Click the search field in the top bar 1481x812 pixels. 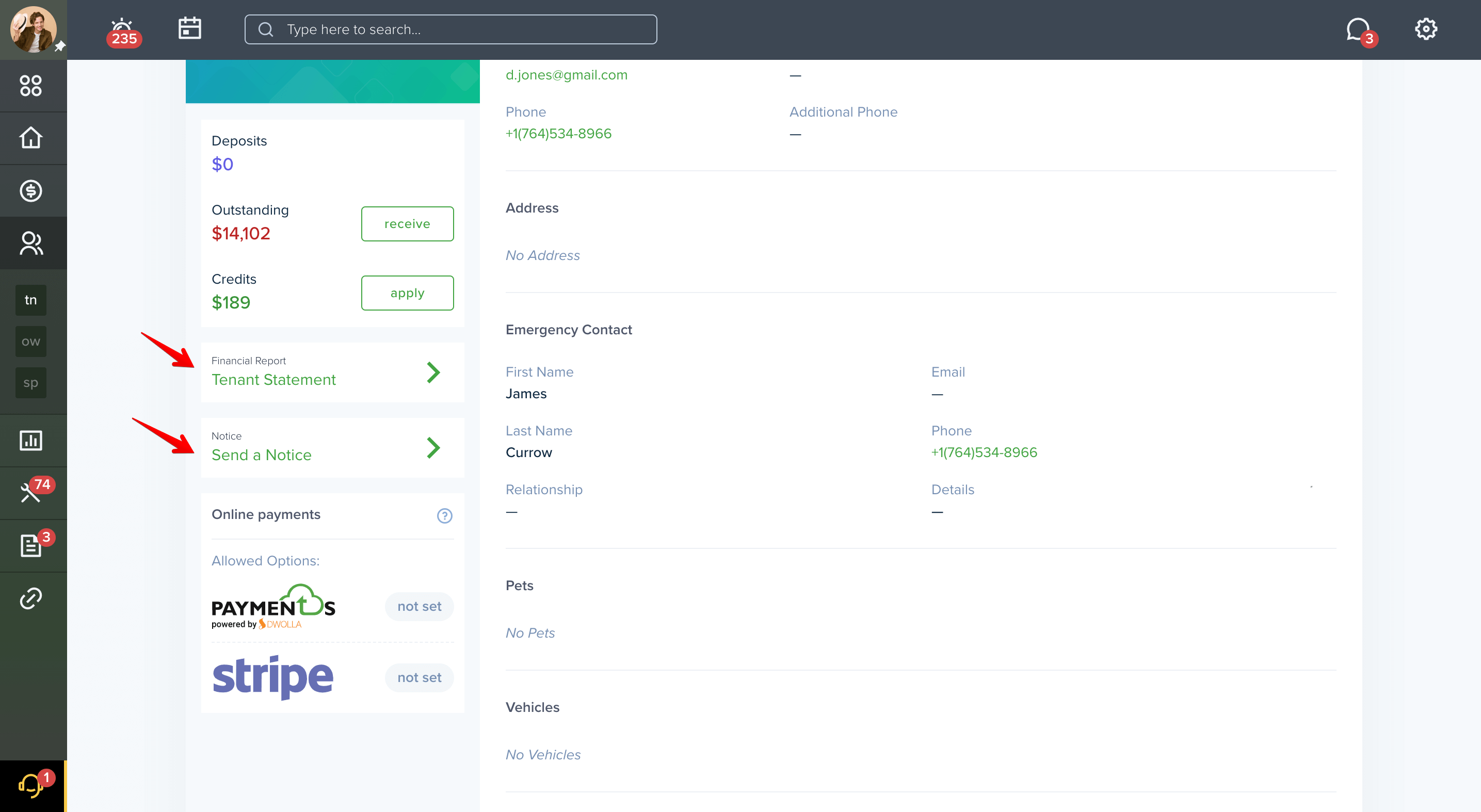point(450,29)
